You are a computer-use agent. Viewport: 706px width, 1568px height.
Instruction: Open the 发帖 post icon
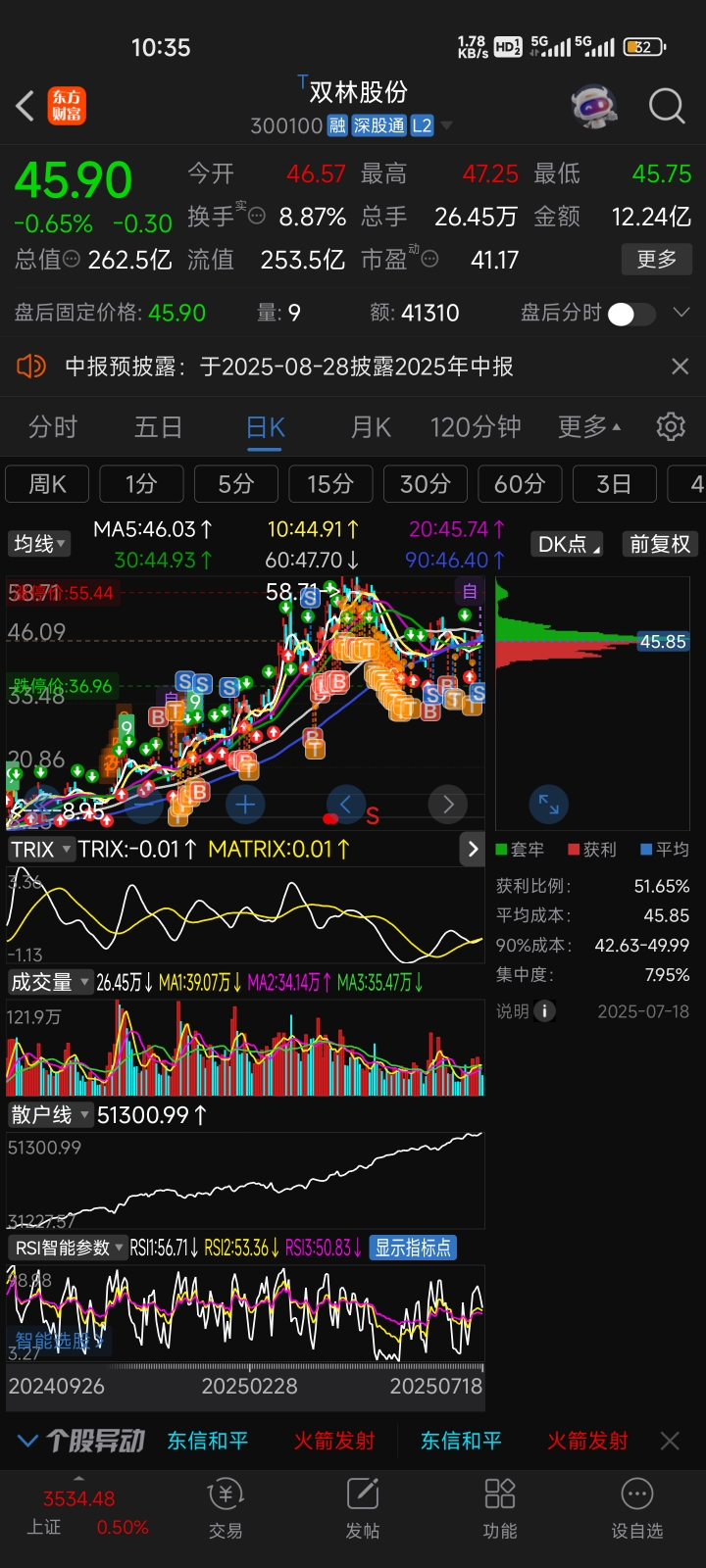[363, 1509]
